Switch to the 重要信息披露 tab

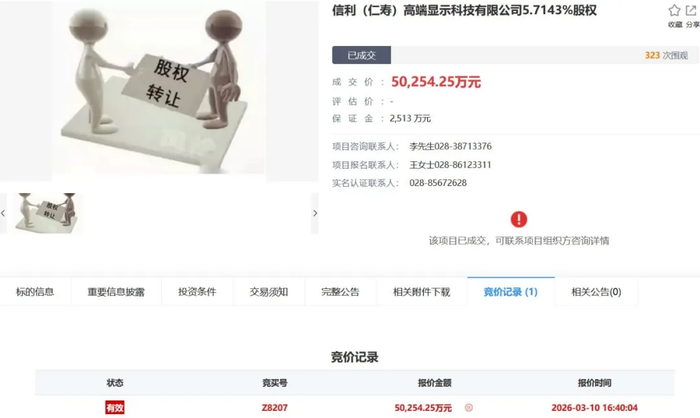point(116,292)
